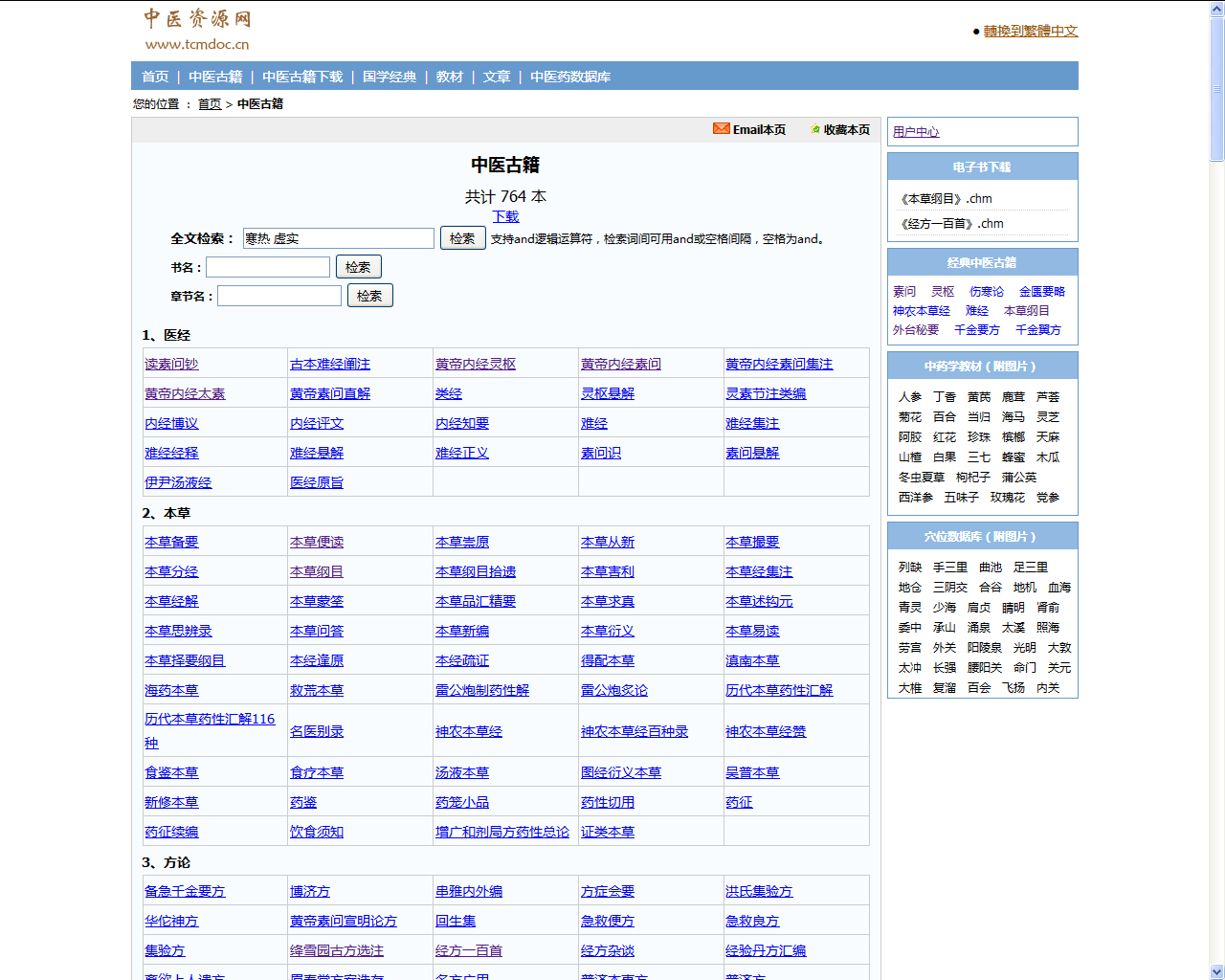
Task: Open the 中医药数据库 menu item
Action: [570, 77]
